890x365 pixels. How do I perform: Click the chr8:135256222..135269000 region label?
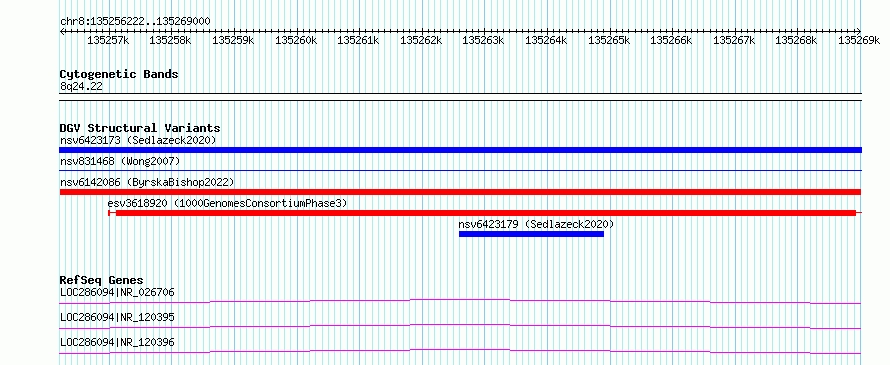point(135,21)
